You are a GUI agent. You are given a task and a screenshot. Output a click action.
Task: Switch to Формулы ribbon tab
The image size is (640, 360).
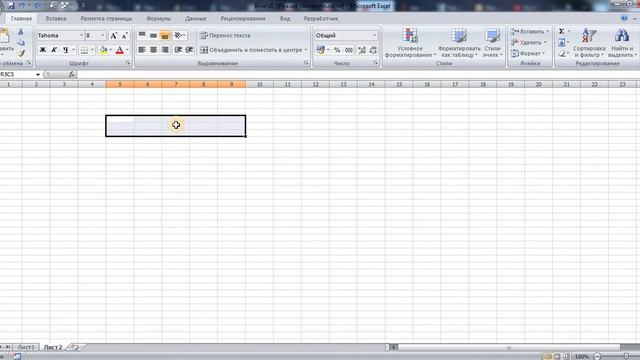pos(158,19)
